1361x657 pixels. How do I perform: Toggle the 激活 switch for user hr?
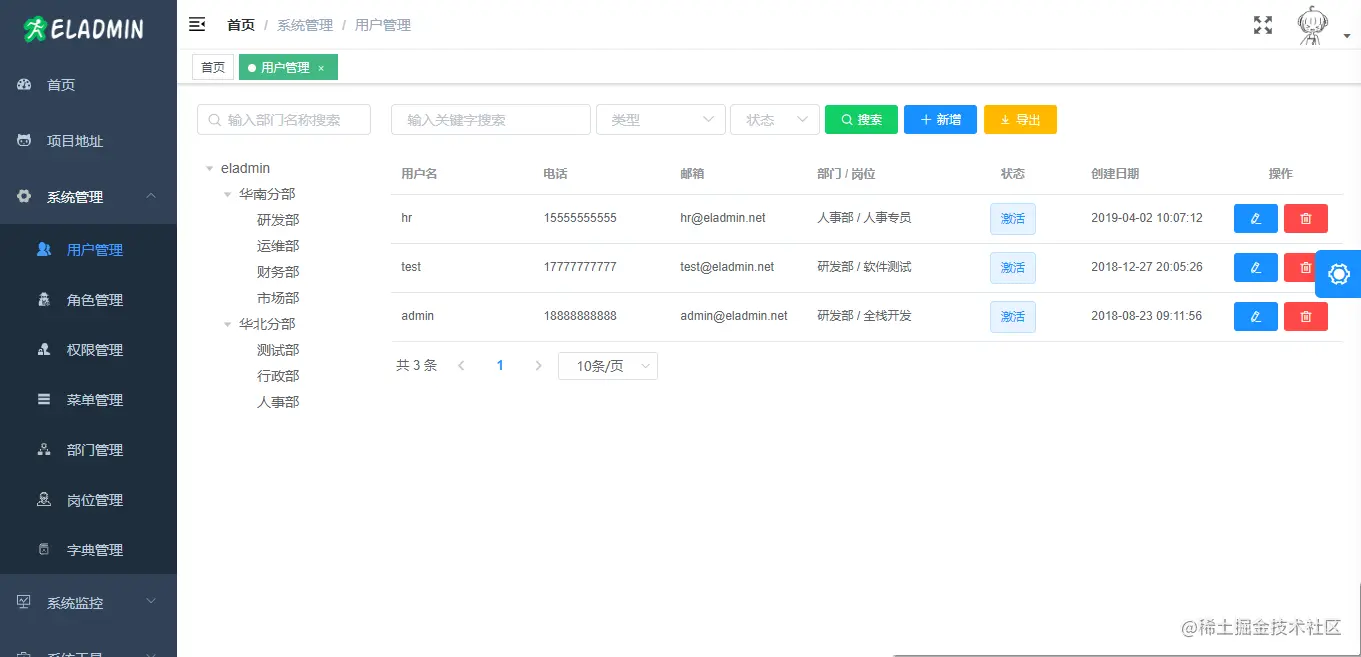(1012, 218)
